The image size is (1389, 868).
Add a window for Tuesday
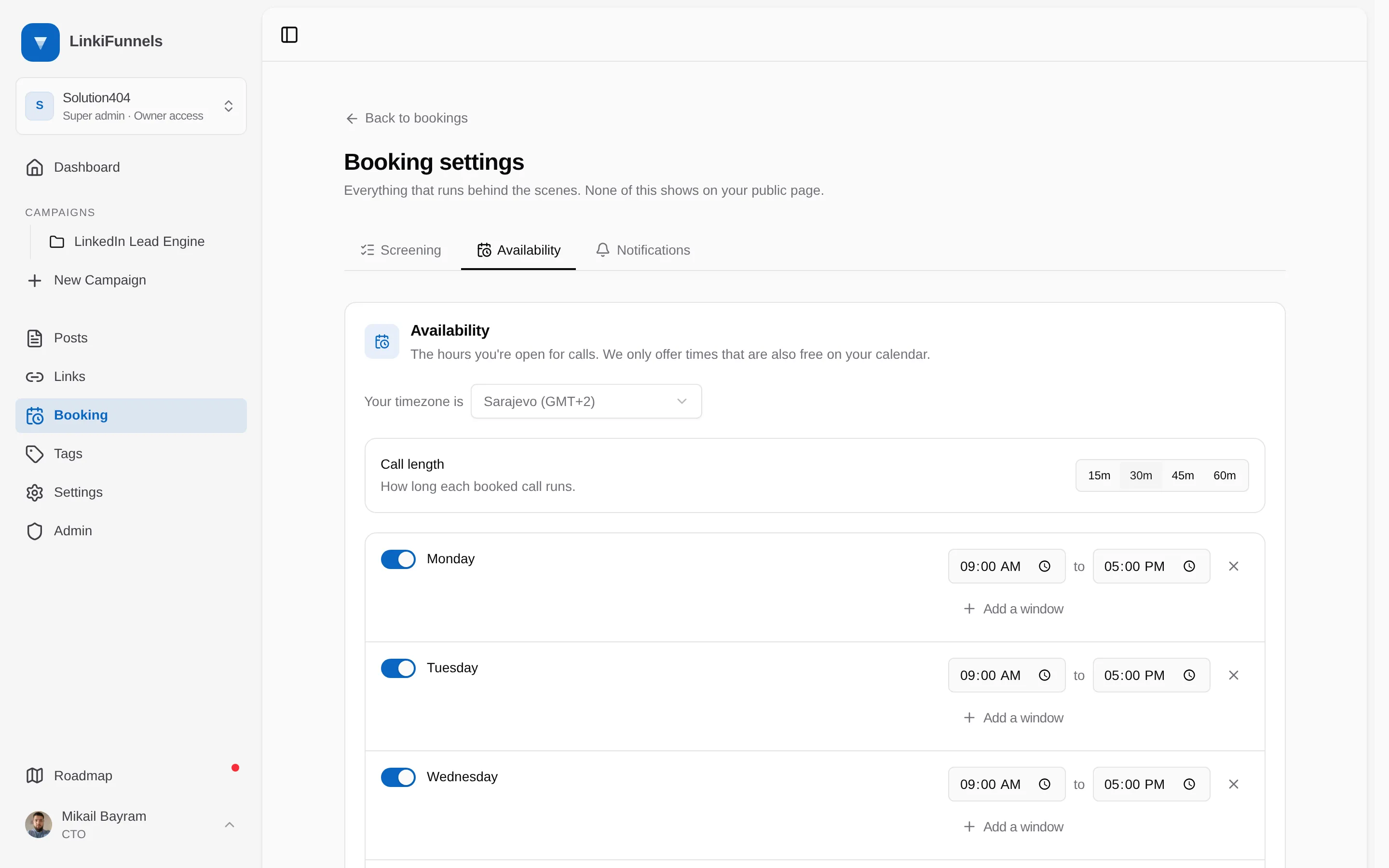pyautogui.click(x=1013, y=718)
